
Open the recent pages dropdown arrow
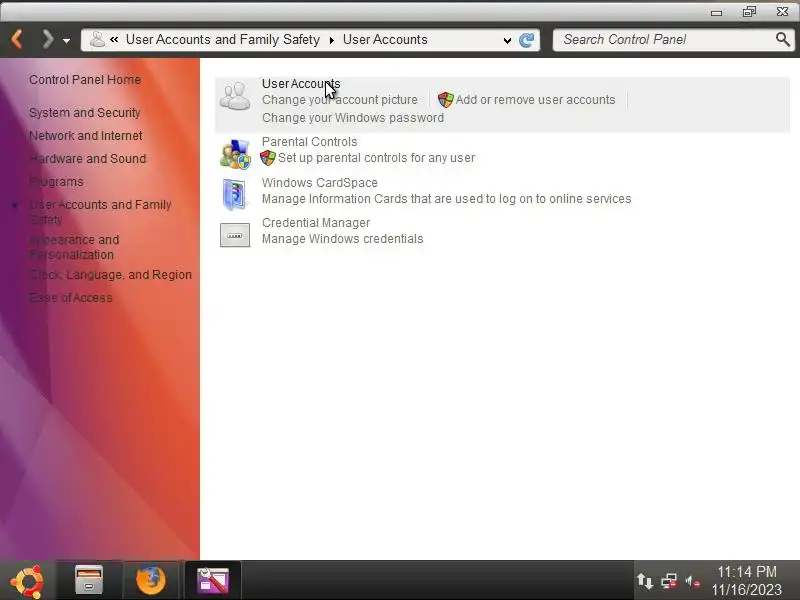(x=66, y=40)
